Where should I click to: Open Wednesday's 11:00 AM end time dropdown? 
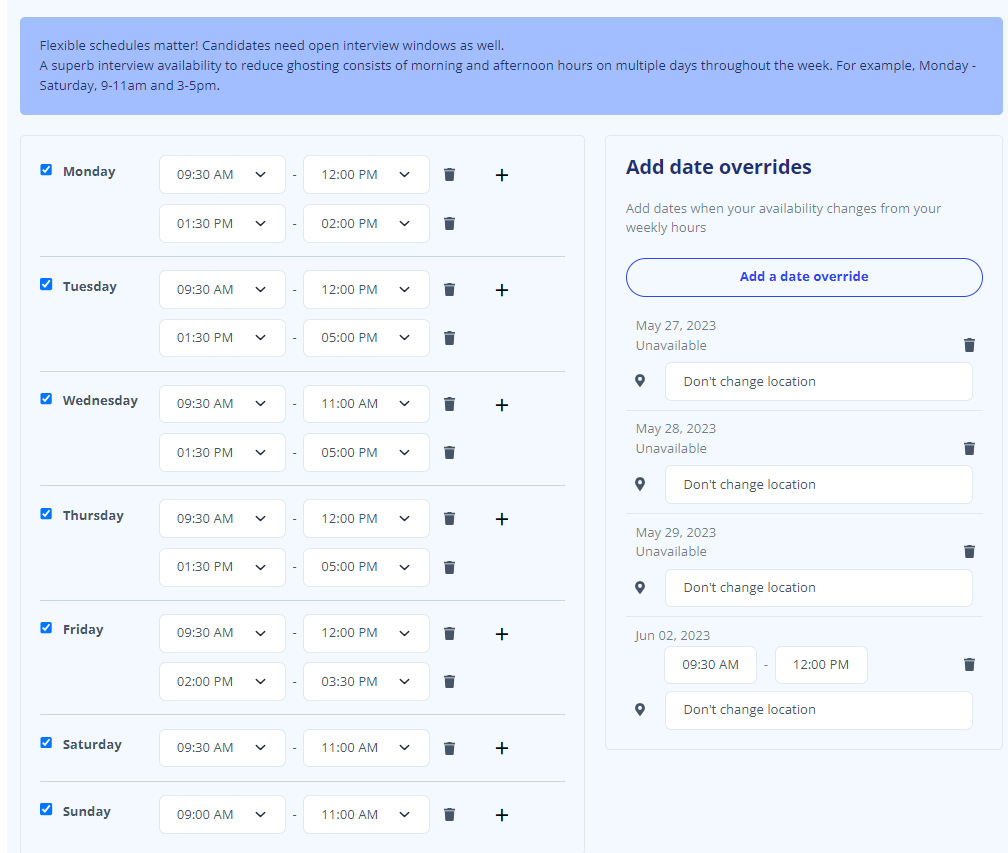pos(366,403)
